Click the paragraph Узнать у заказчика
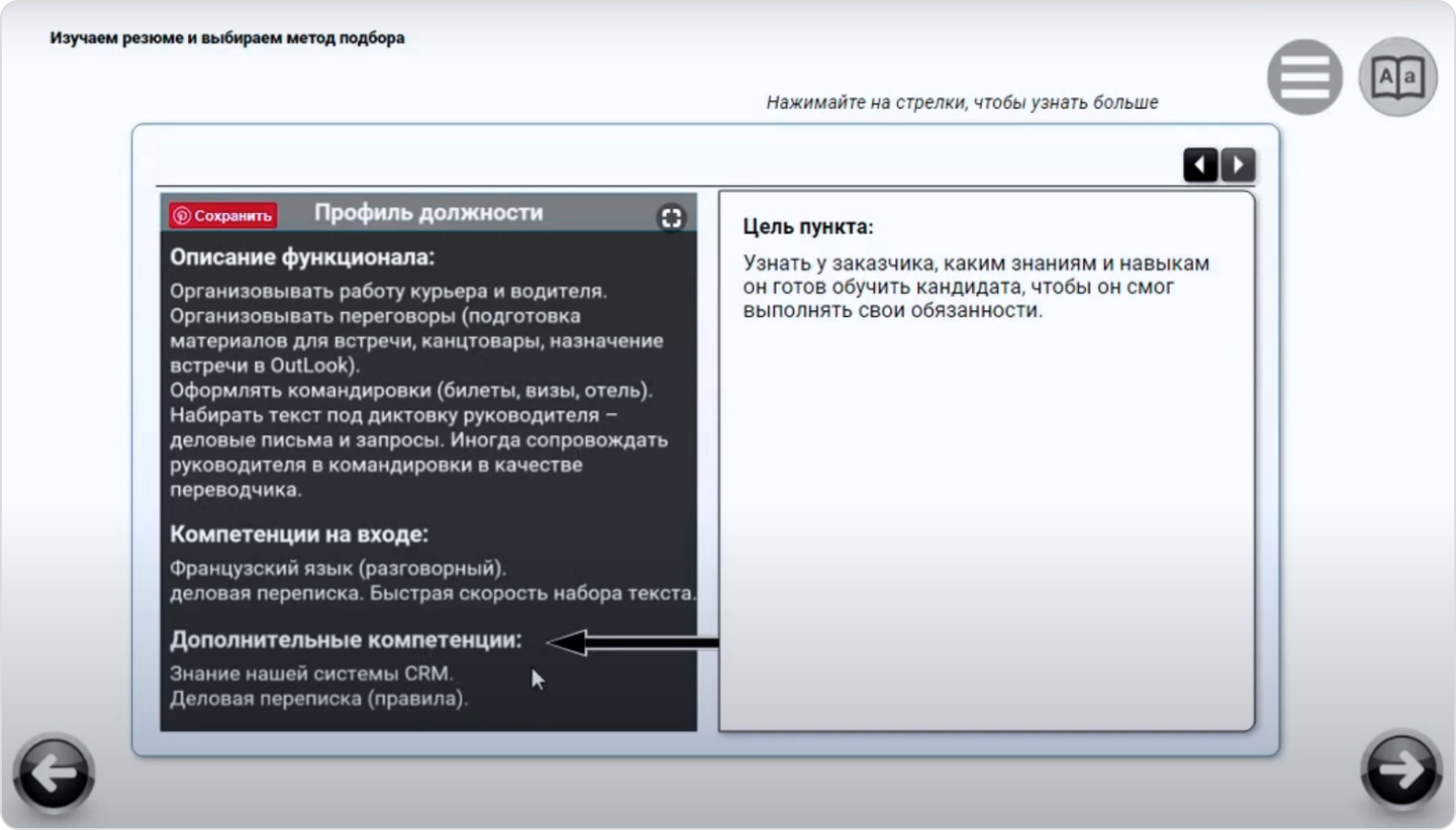This screenshot has width=1456, height=830. [976, 286]
